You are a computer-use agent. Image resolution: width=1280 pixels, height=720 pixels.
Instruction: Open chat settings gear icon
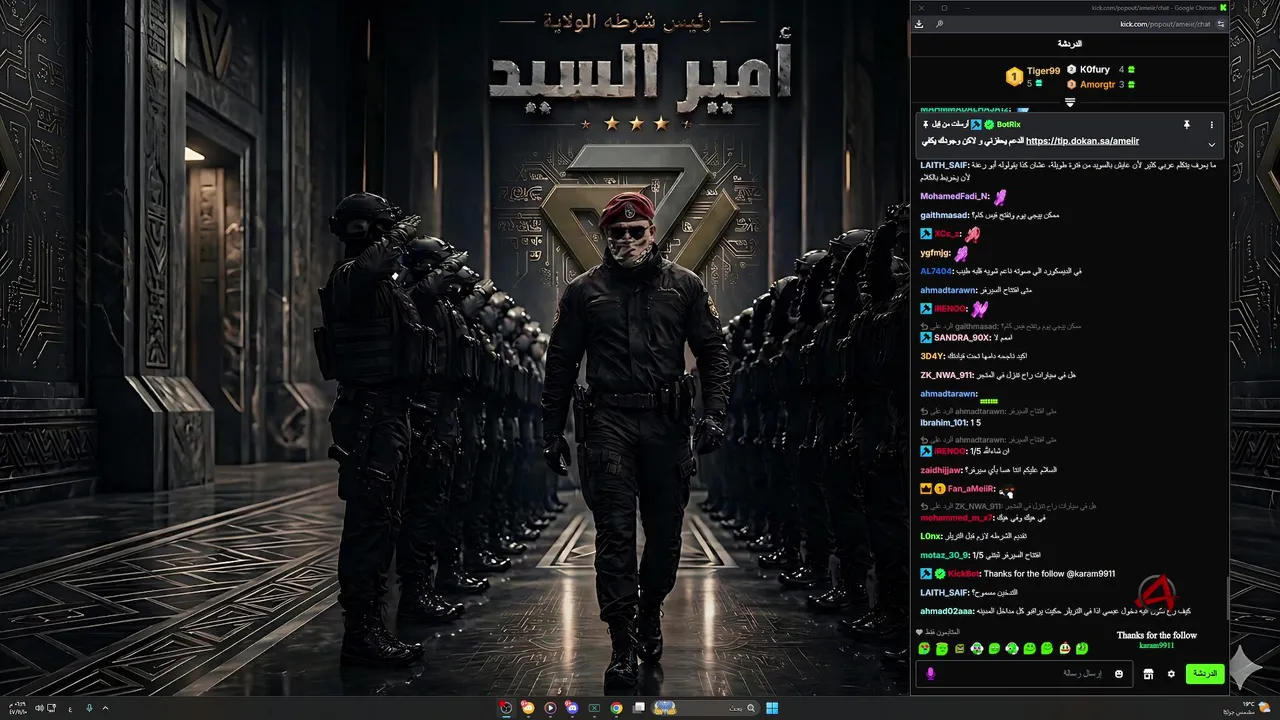click(x=1171, y=674)
